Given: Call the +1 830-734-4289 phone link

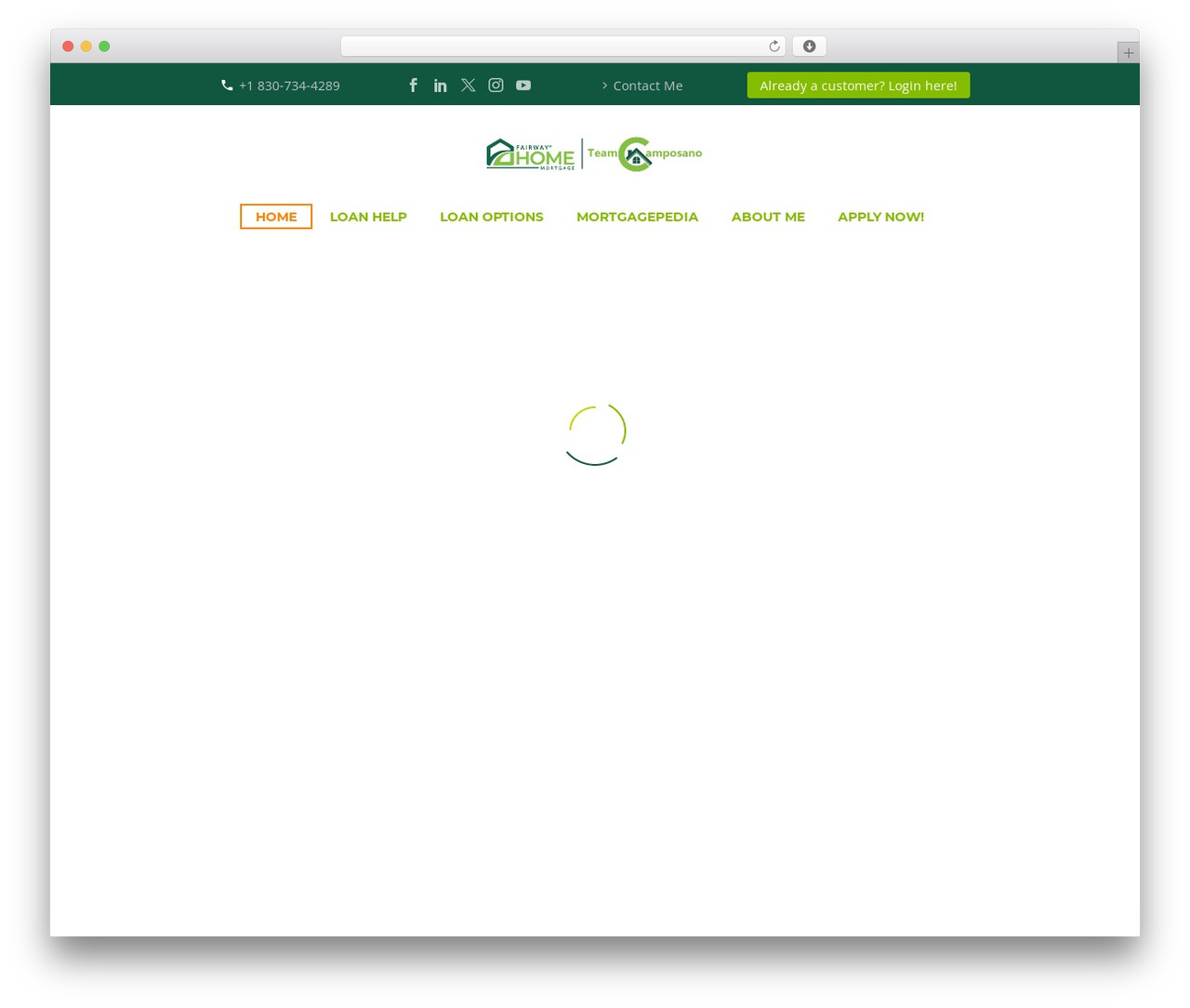Looking at the screenshot, I should click(289, 86).
